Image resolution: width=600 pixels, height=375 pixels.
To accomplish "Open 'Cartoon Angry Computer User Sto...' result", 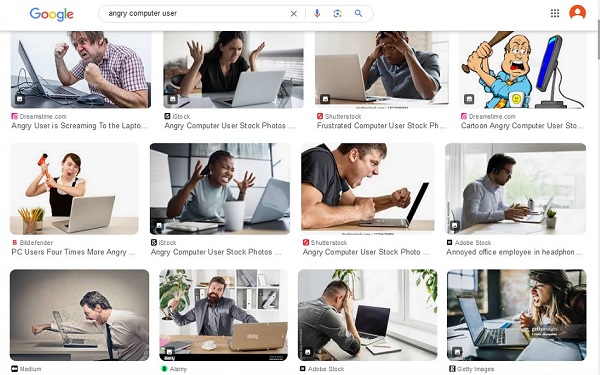I will pos(522,126).
